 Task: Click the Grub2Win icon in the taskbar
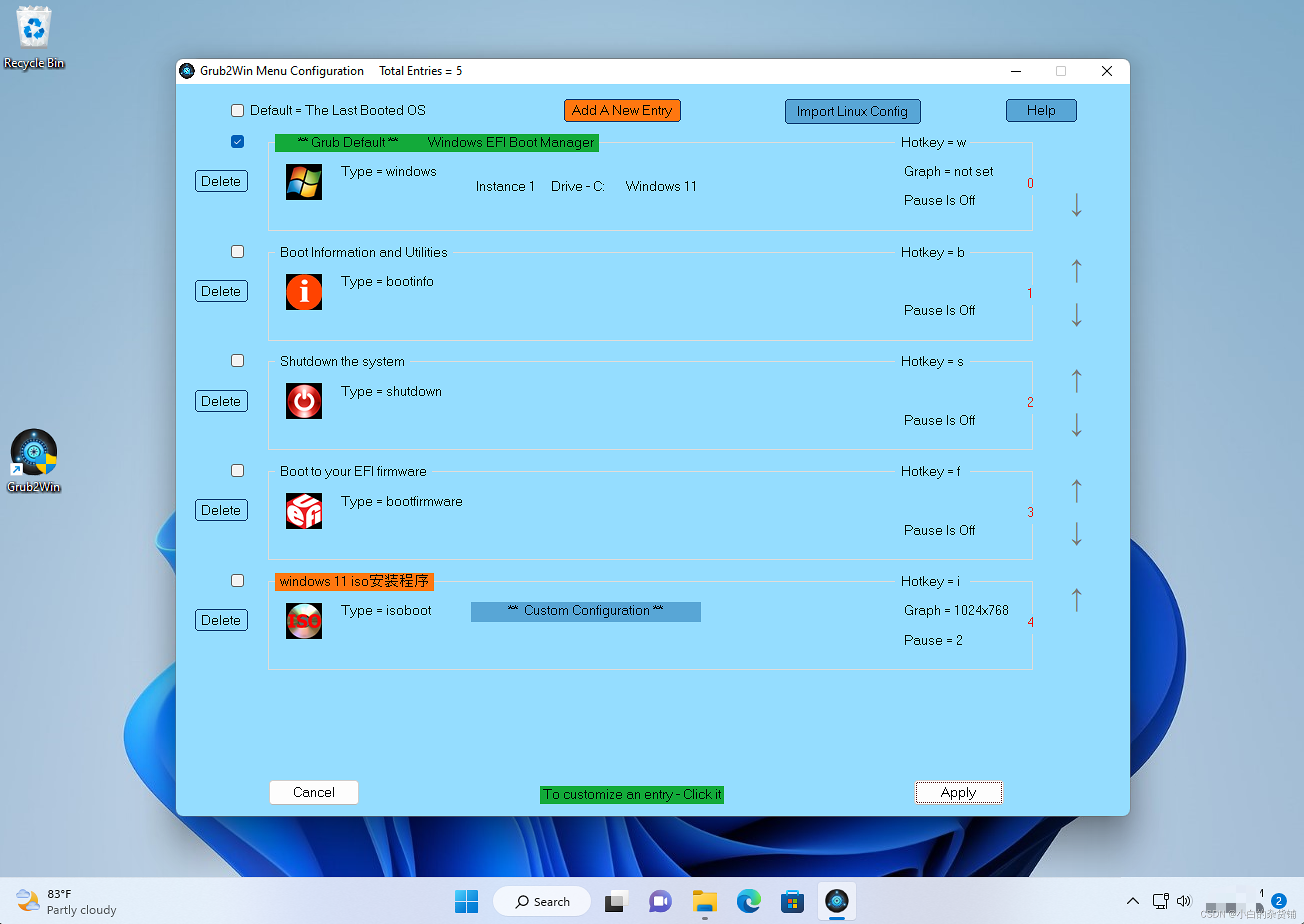coord(836,901)
